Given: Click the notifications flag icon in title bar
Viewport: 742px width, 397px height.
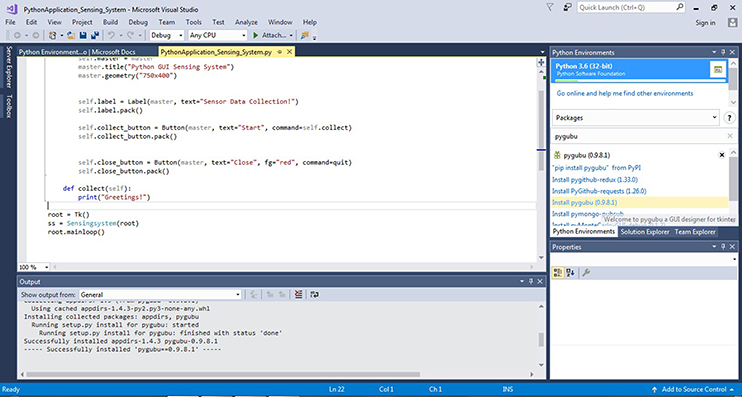Looking at the screenshot, I should (x=549, y=7).
